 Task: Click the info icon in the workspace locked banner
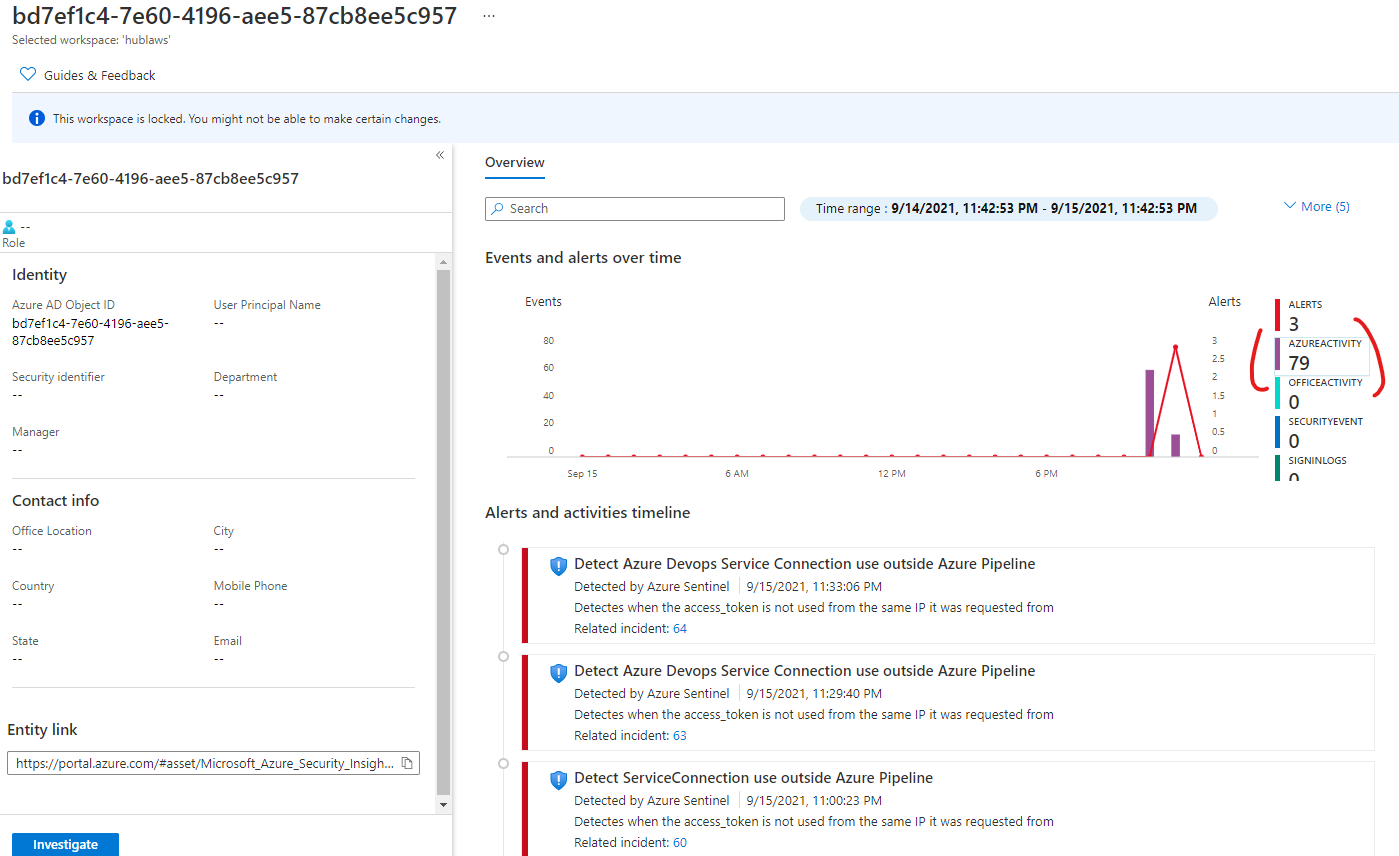coord(37,117)
